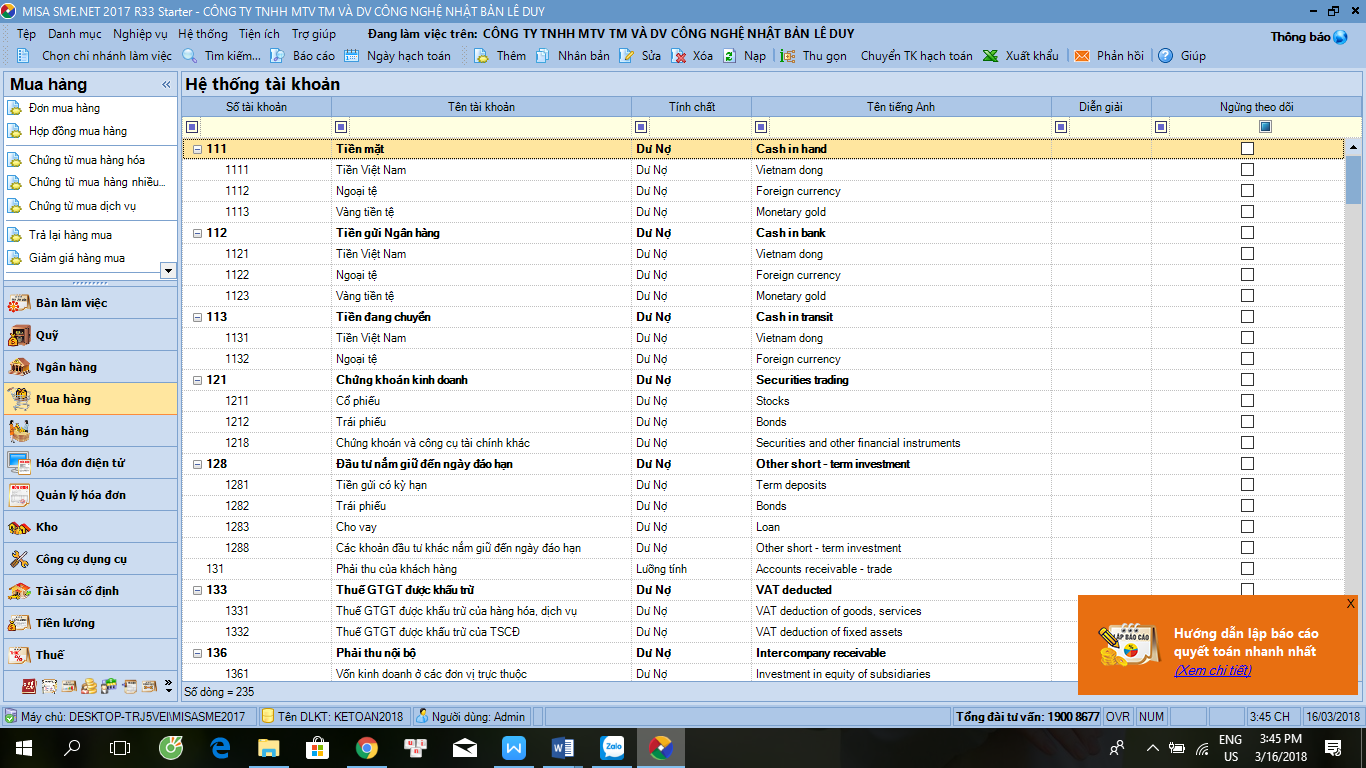1366x768 pixels.
Task: Click Chuyển TK hạch toán button
Action: (916, 56)
